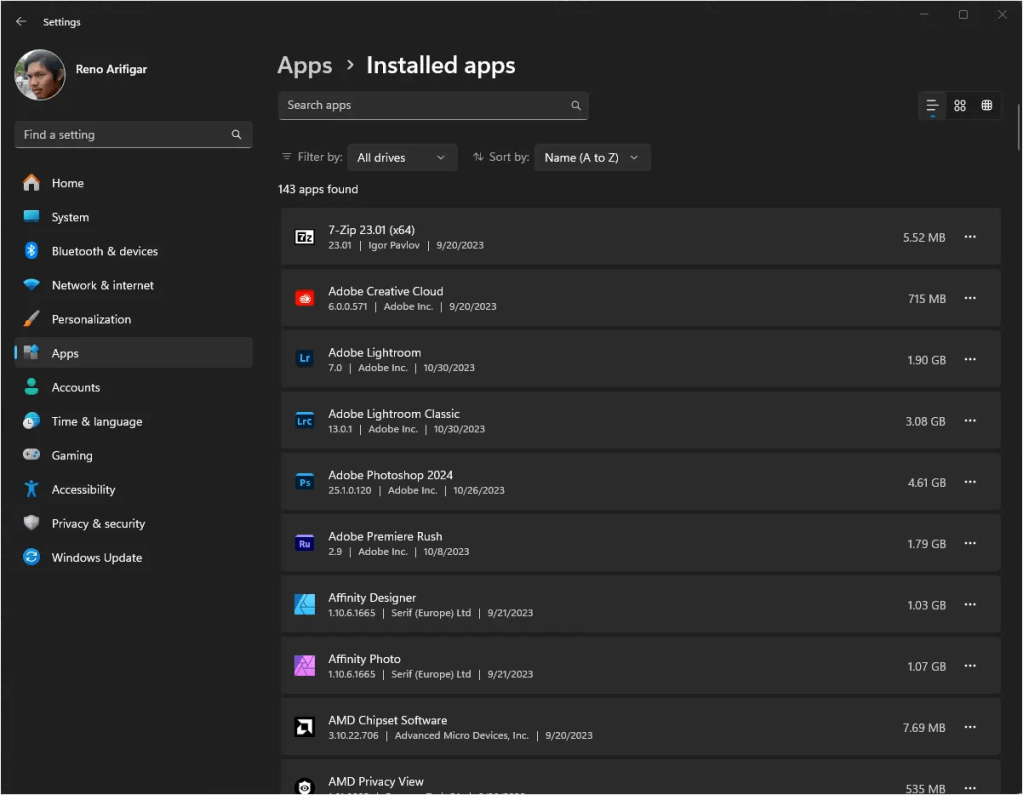Click the Gaming controller icon in sidebar

pyautogui.click(x=29, y=455)
